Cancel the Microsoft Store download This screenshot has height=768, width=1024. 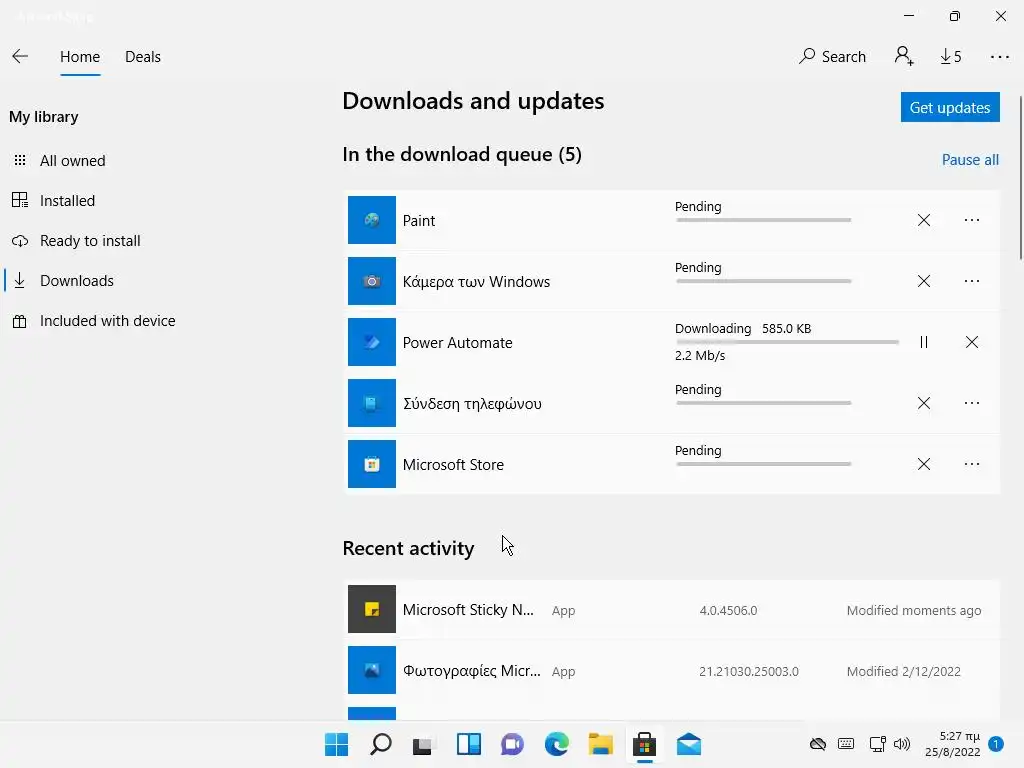923,464
